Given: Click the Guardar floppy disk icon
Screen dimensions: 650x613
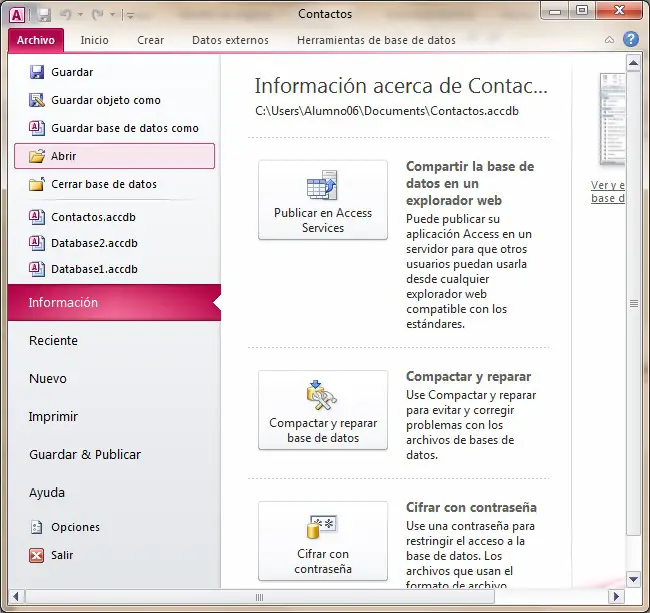Looking at the screenshot, I should pos(36,72).
